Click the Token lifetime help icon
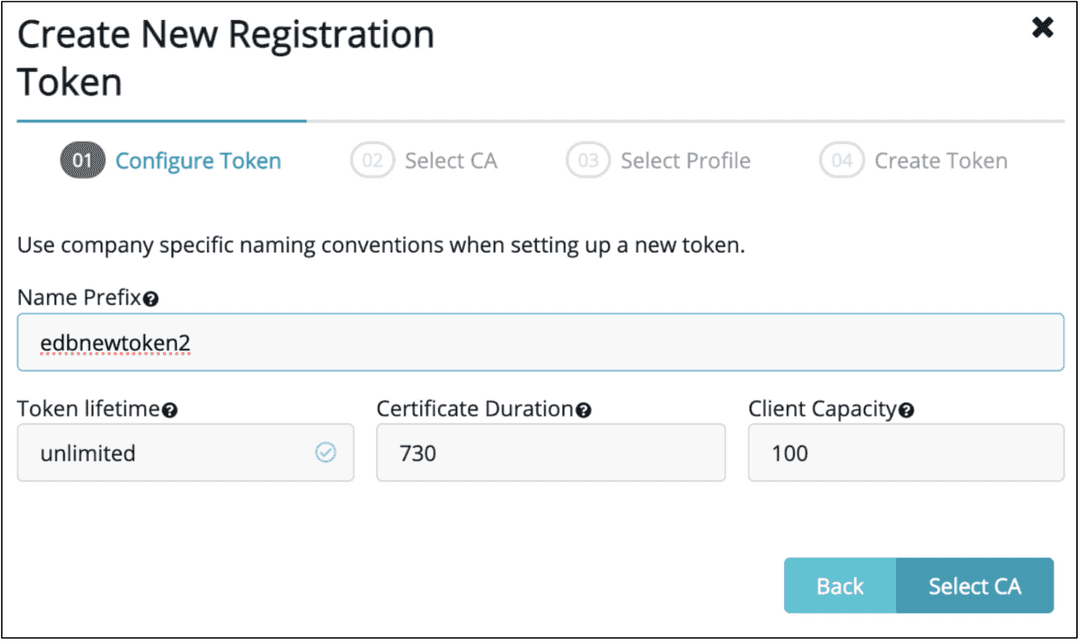Image resolution: width=1080 pixels, height=642 pixels. 167,408
